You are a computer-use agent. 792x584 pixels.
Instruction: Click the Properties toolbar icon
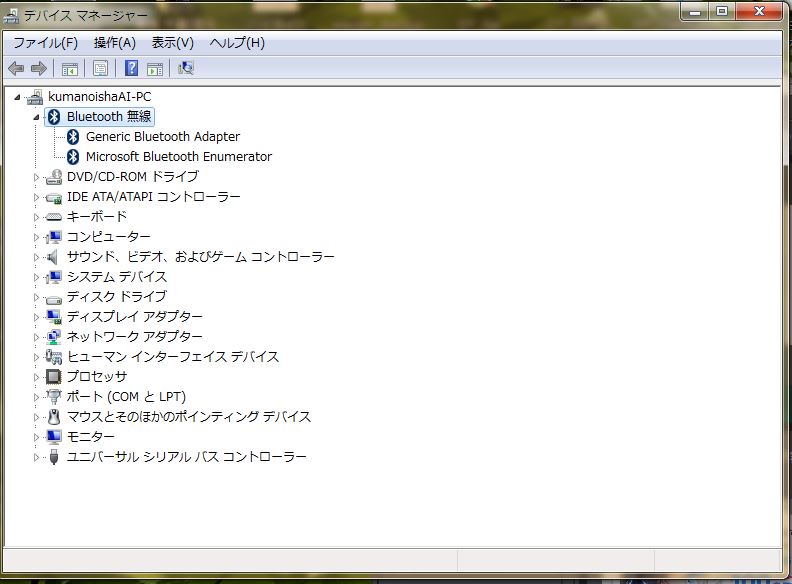click(x=101, y=68)
